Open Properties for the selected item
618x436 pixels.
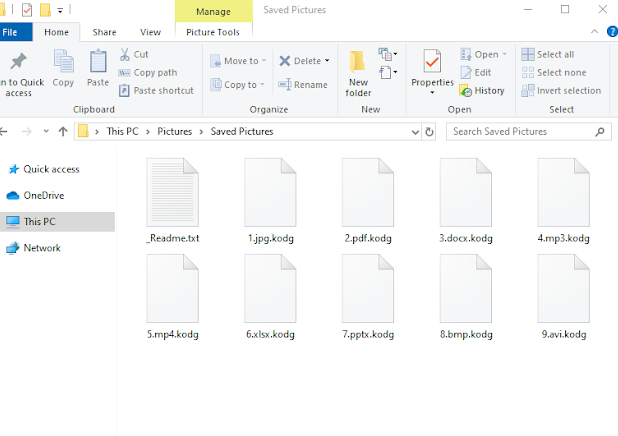[x=432, y=69]
